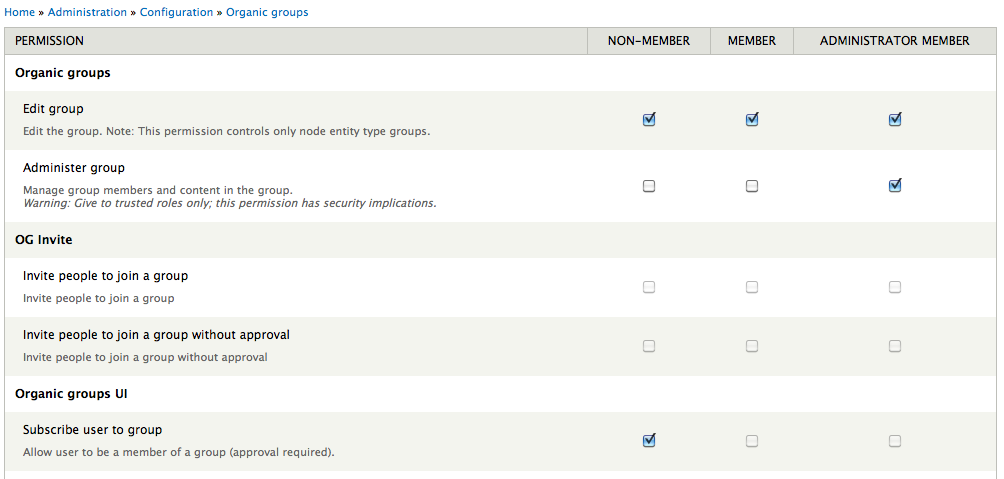Navigate to Configuration breadcrumb link

click(x=176, y=12)
